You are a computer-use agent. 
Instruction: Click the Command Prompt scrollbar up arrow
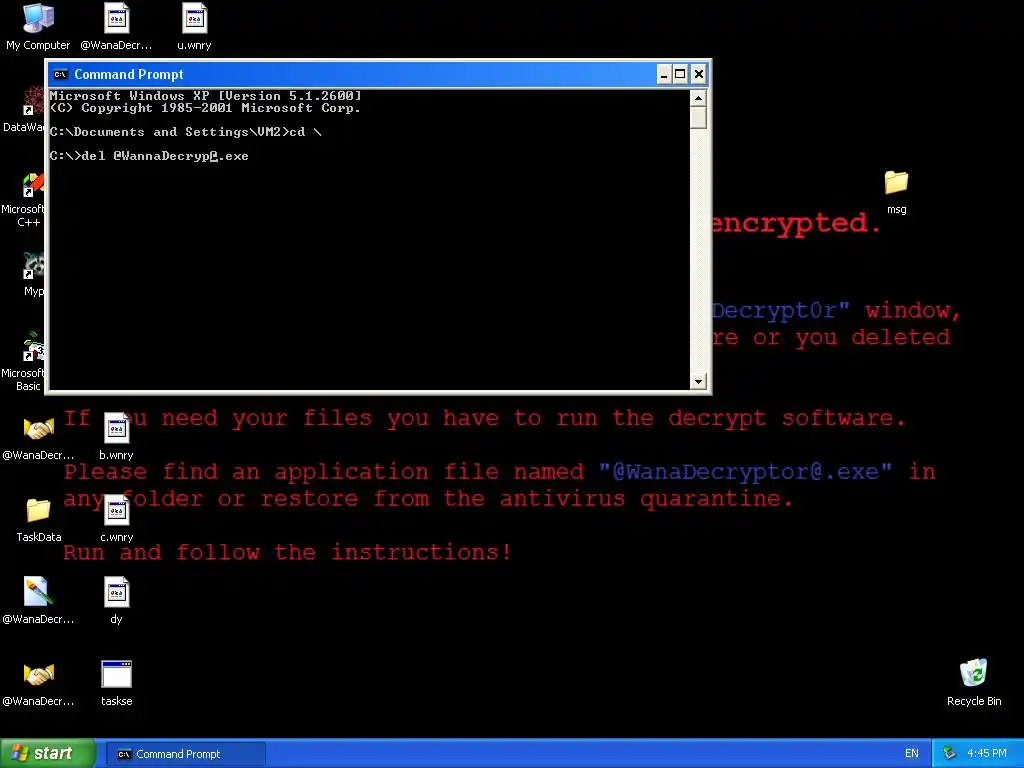tap(698, 98)
